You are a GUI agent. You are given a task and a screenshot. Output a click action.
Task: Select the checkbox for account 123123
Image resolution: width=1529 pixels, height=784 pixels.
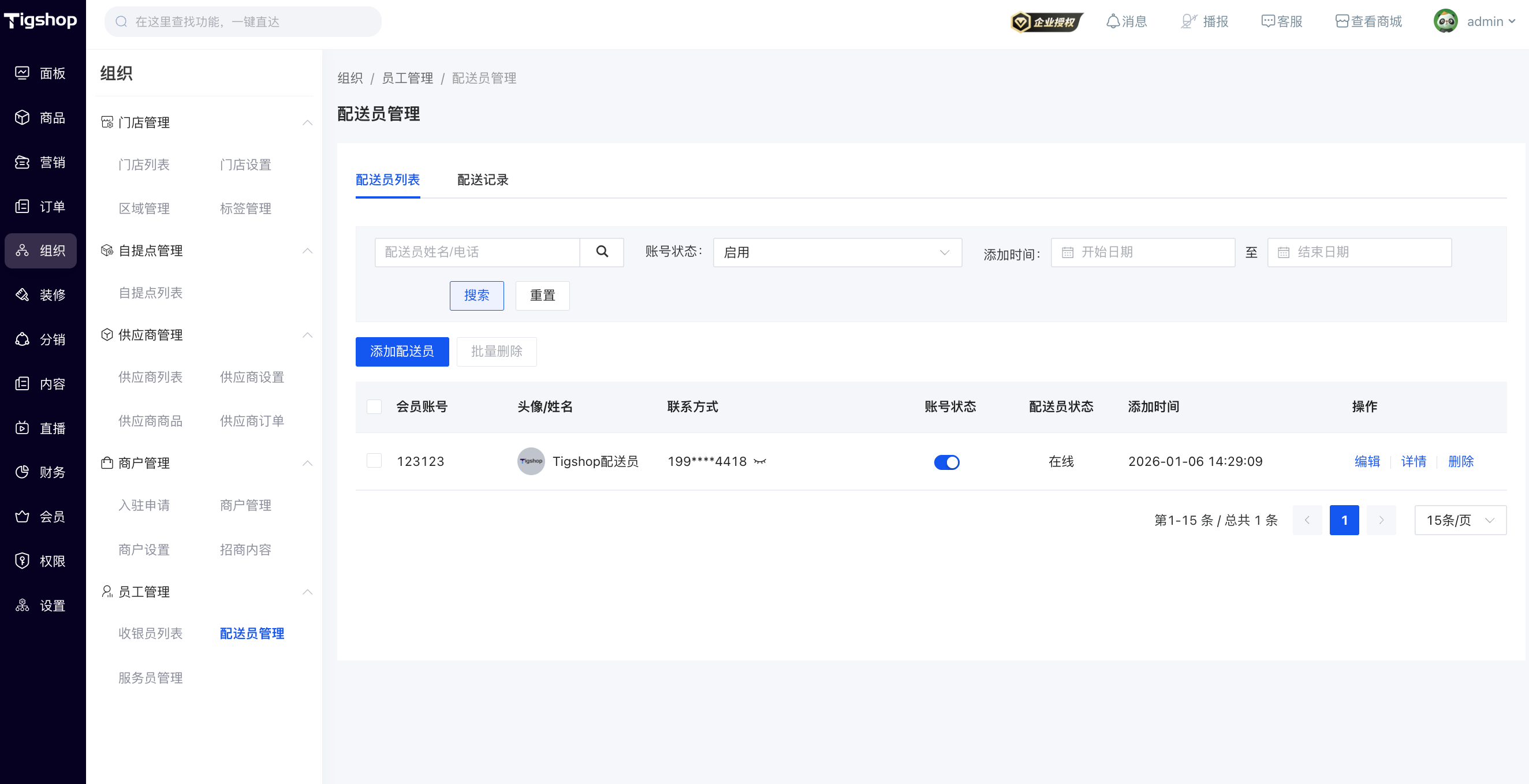pos(374,461)
